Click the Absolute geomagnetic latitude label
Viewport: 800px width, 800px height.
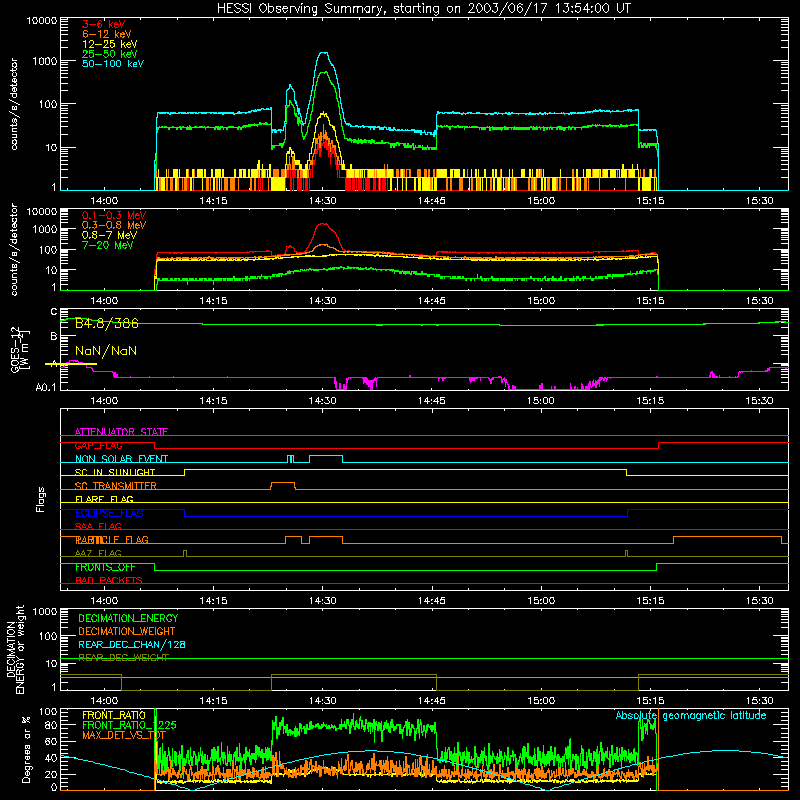point(691,716)
